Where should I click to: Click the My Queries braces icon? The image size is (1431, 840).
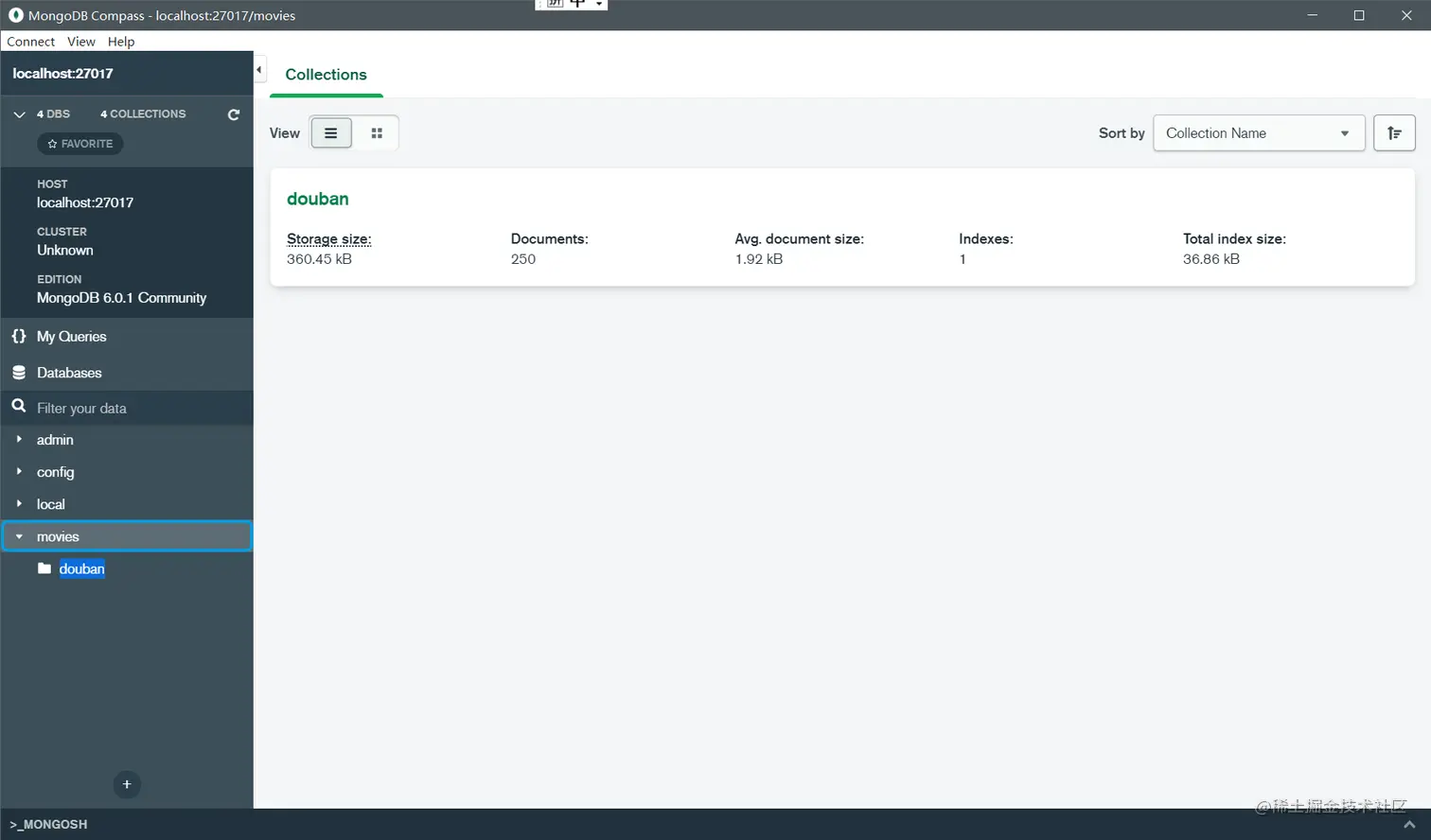(19, 336)
